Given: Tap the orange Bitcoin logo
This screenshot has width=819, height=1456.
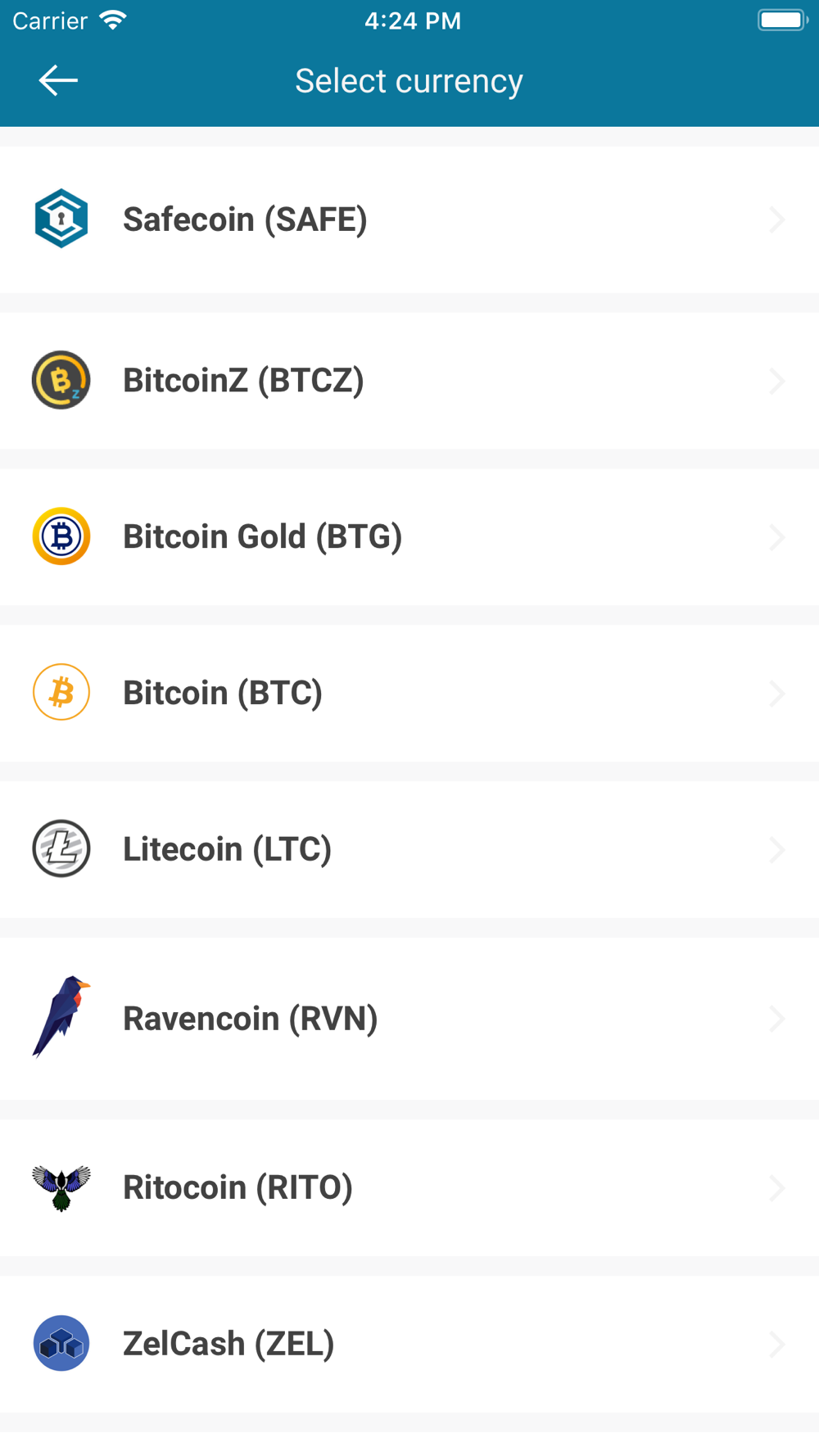Looking at the screenshot, I should coord(61,692).
